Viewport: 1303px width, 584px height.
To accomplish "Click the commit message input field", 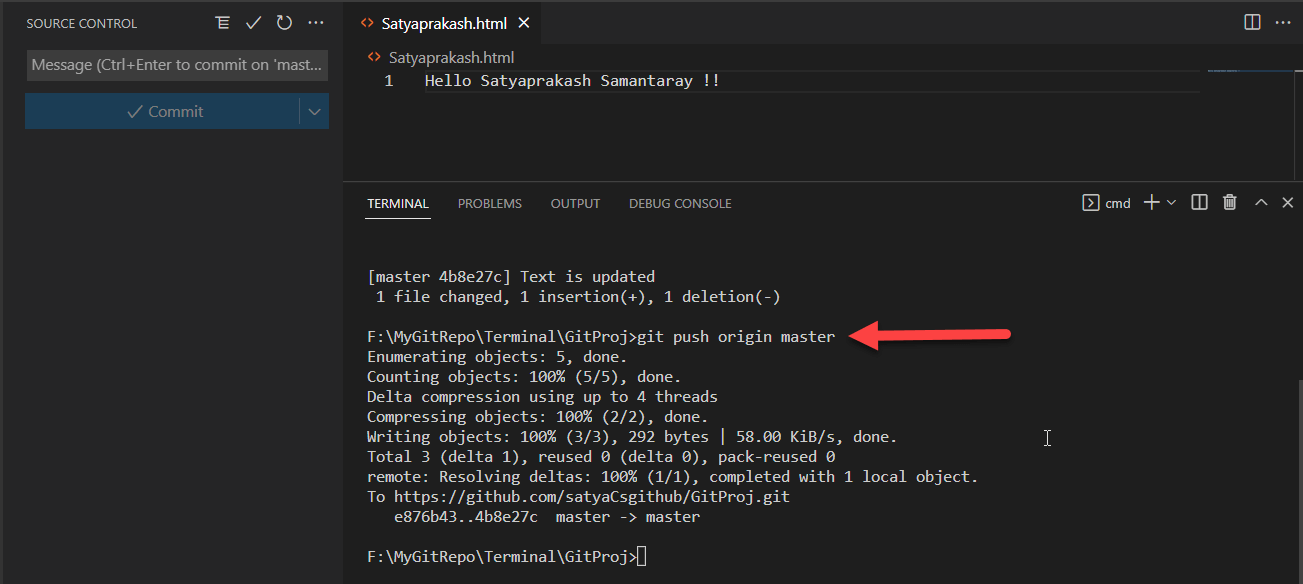I will click(x=176, y=65).
